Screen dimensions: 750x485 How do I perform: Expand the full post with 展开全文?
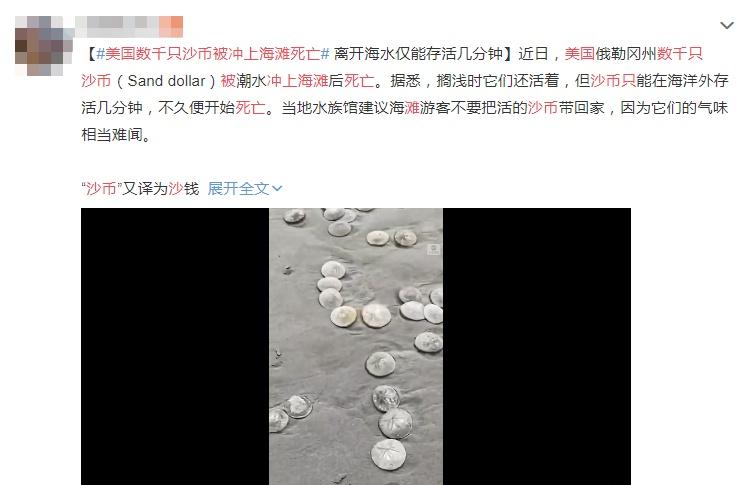pos(239,188)
